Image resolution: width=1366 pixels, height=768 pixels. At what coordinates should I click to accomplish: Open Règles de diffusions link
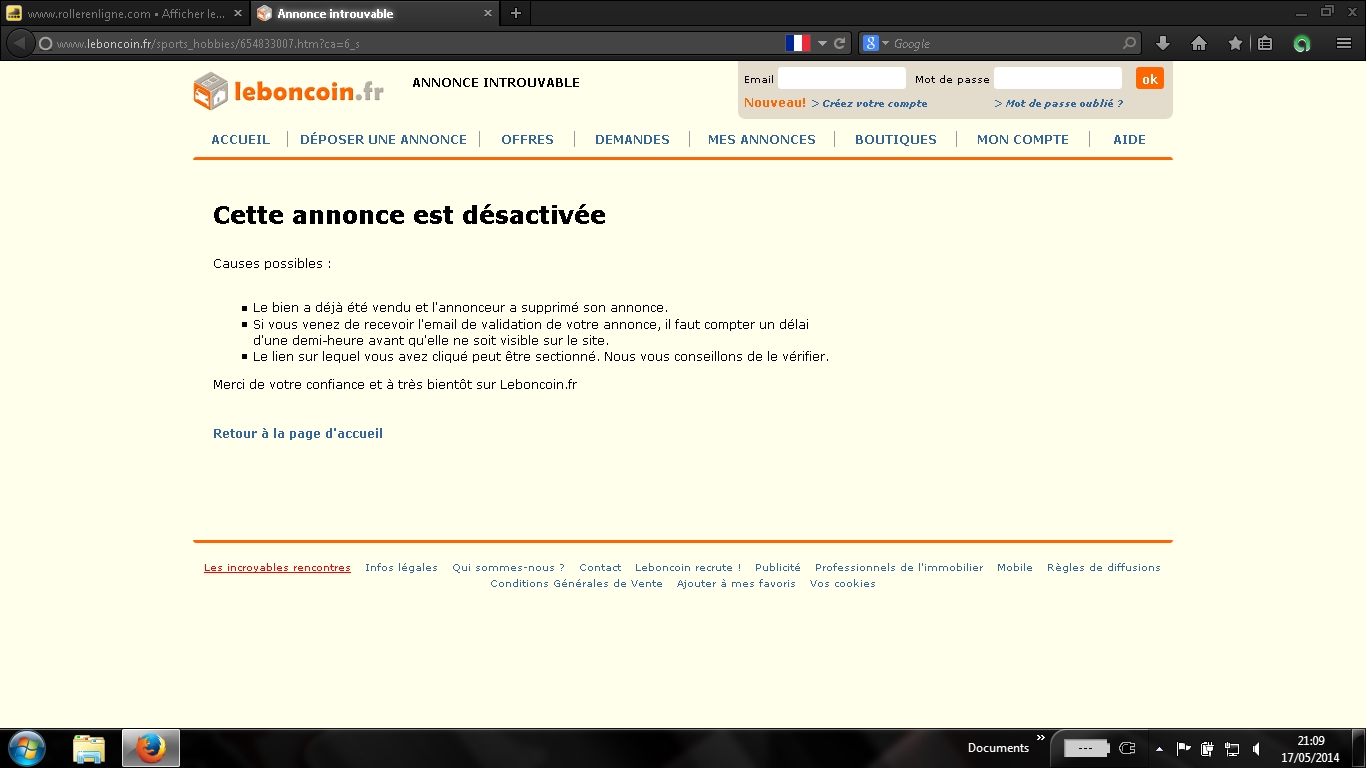pos(1104,568)
